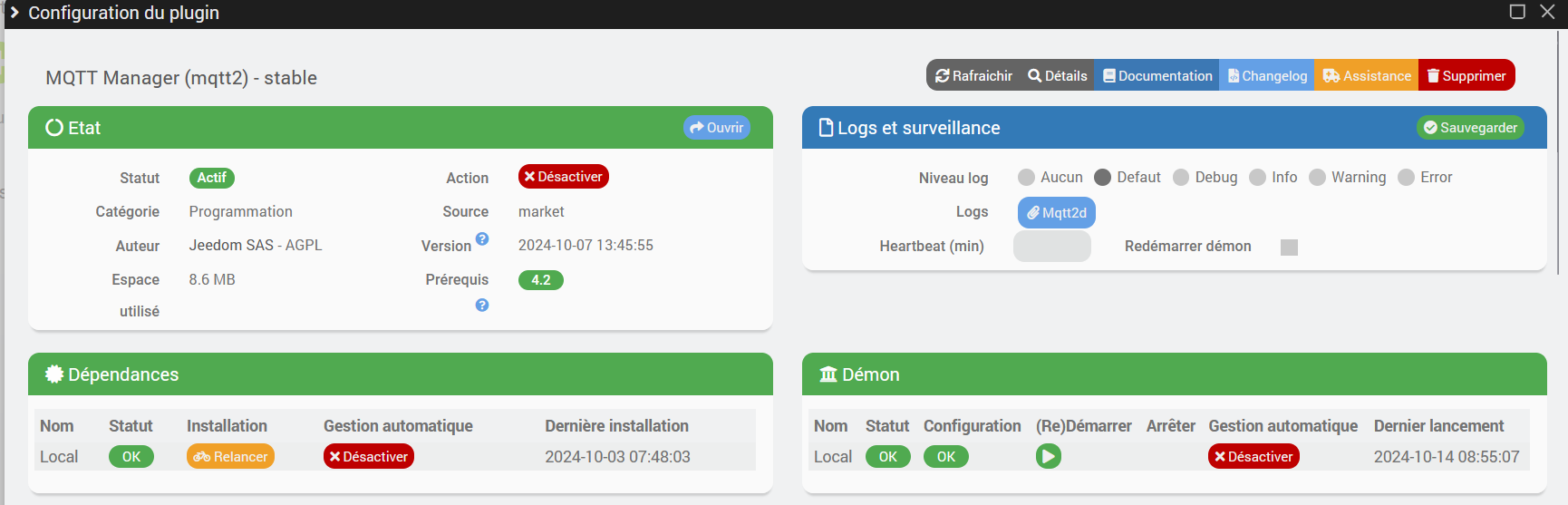
Task: Click the Démon building icon
Action: point(828,374)
